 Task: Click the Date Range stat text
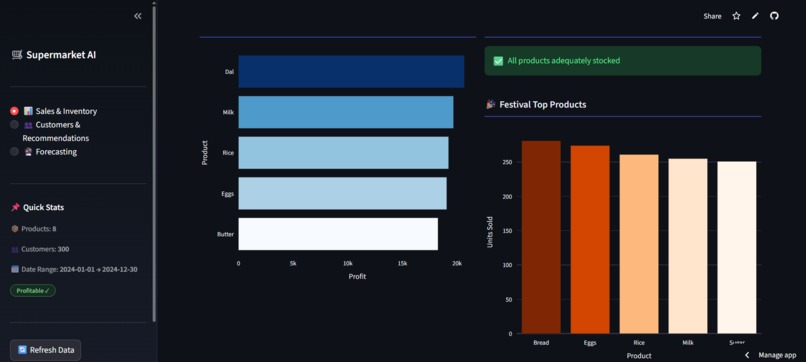tap(79, 269)
